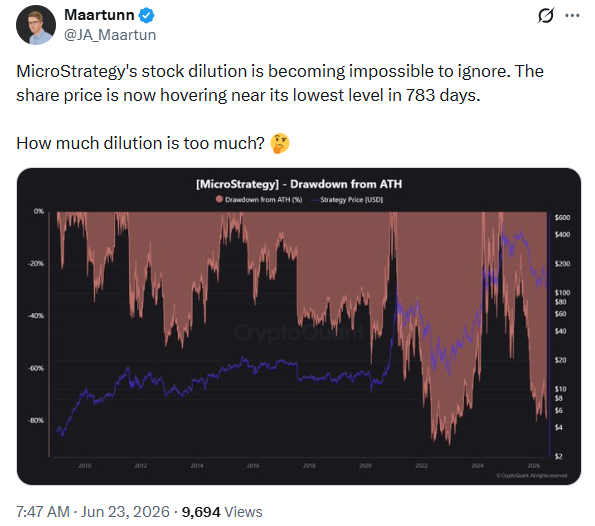The width and height of the screenshot is (595, 526).
Task: Click the red Drawdown legend circle swatch
Action: point(219,199)
